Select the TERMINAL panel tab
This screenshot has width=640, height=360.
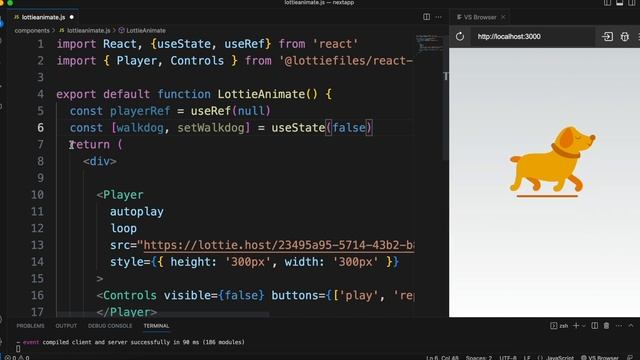pyautogui.click(x=156, y=326)
